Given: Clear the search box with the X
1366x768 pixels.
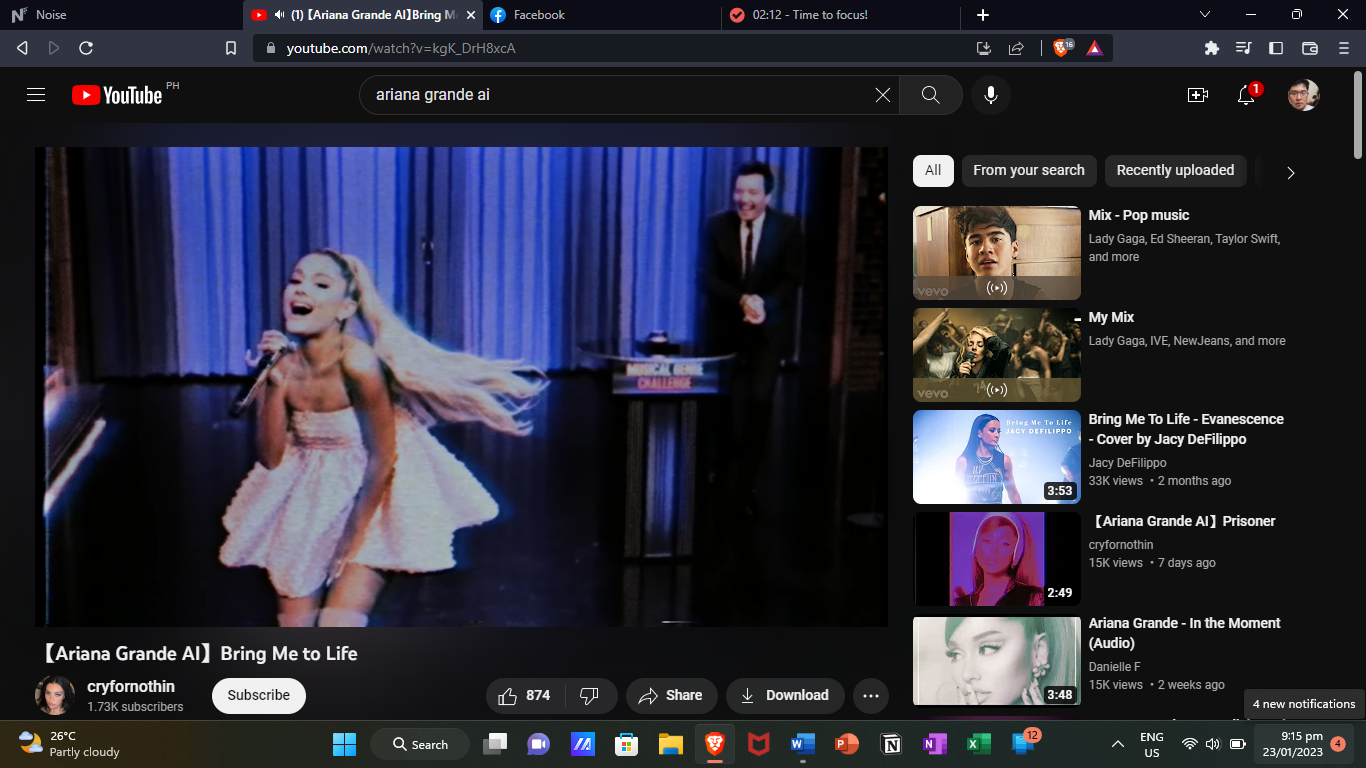Looking at the screenshot, I should click(883, 95).
